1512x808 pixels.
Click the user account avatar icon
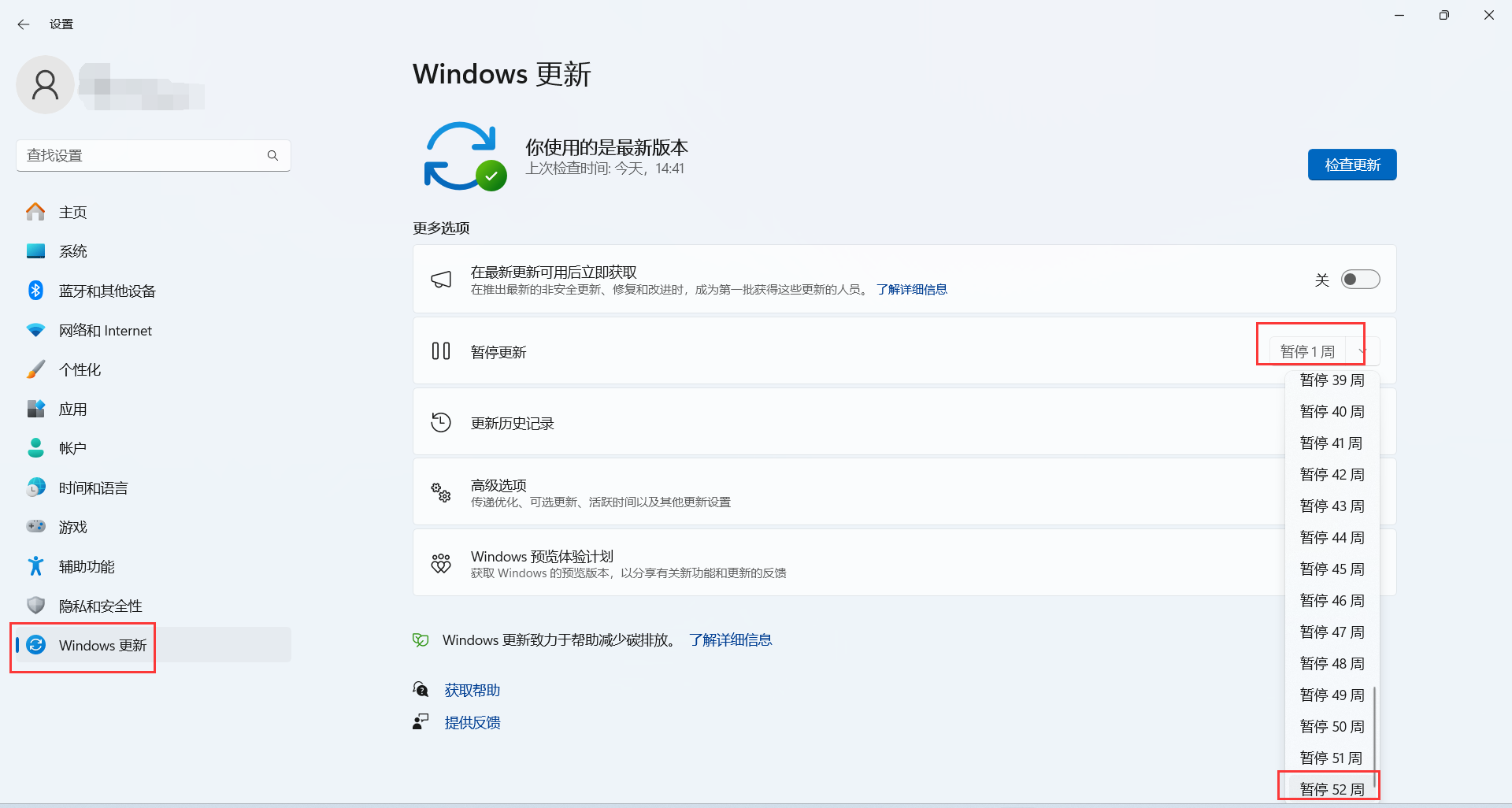(45, 85)
